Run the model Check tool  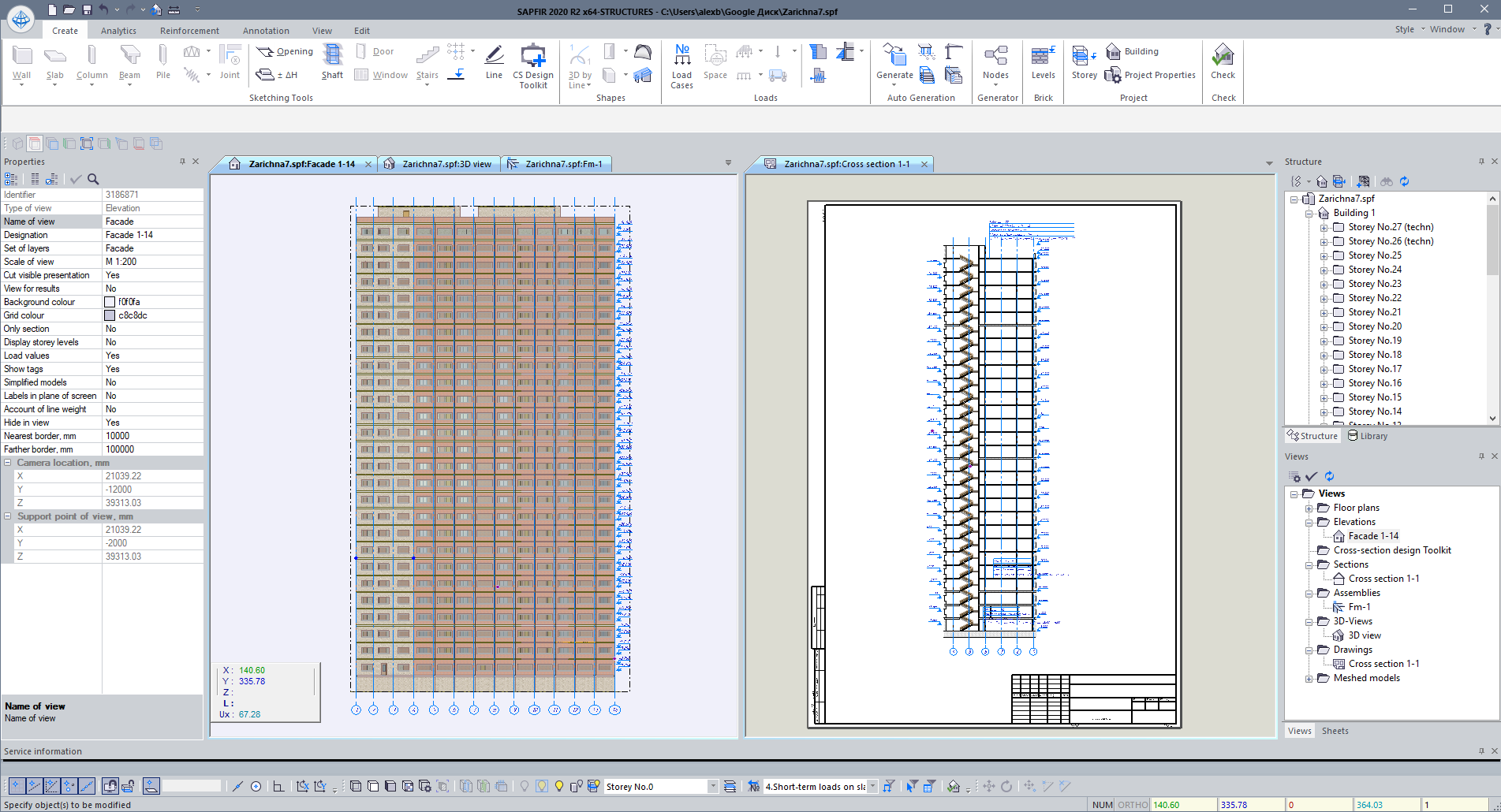pos(1223,63)
